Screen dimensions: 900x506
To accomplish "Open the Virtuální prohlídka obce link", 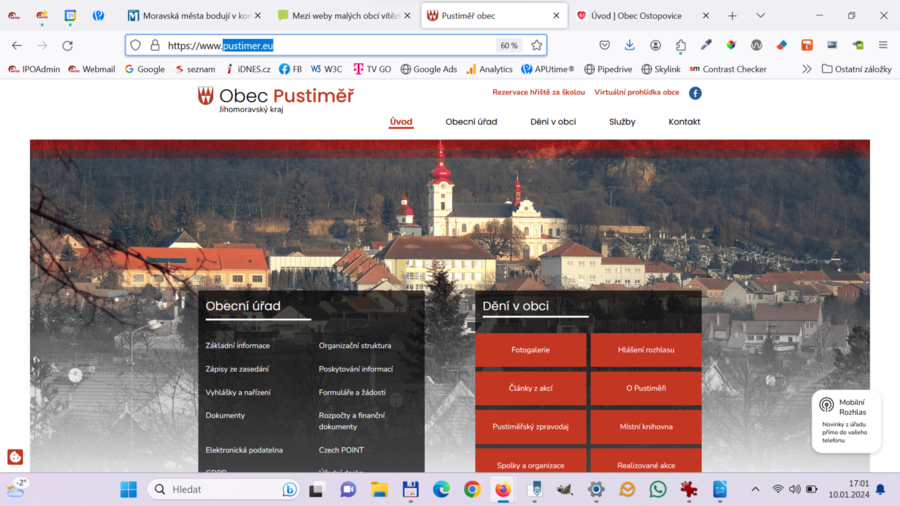I will (636, 92).
